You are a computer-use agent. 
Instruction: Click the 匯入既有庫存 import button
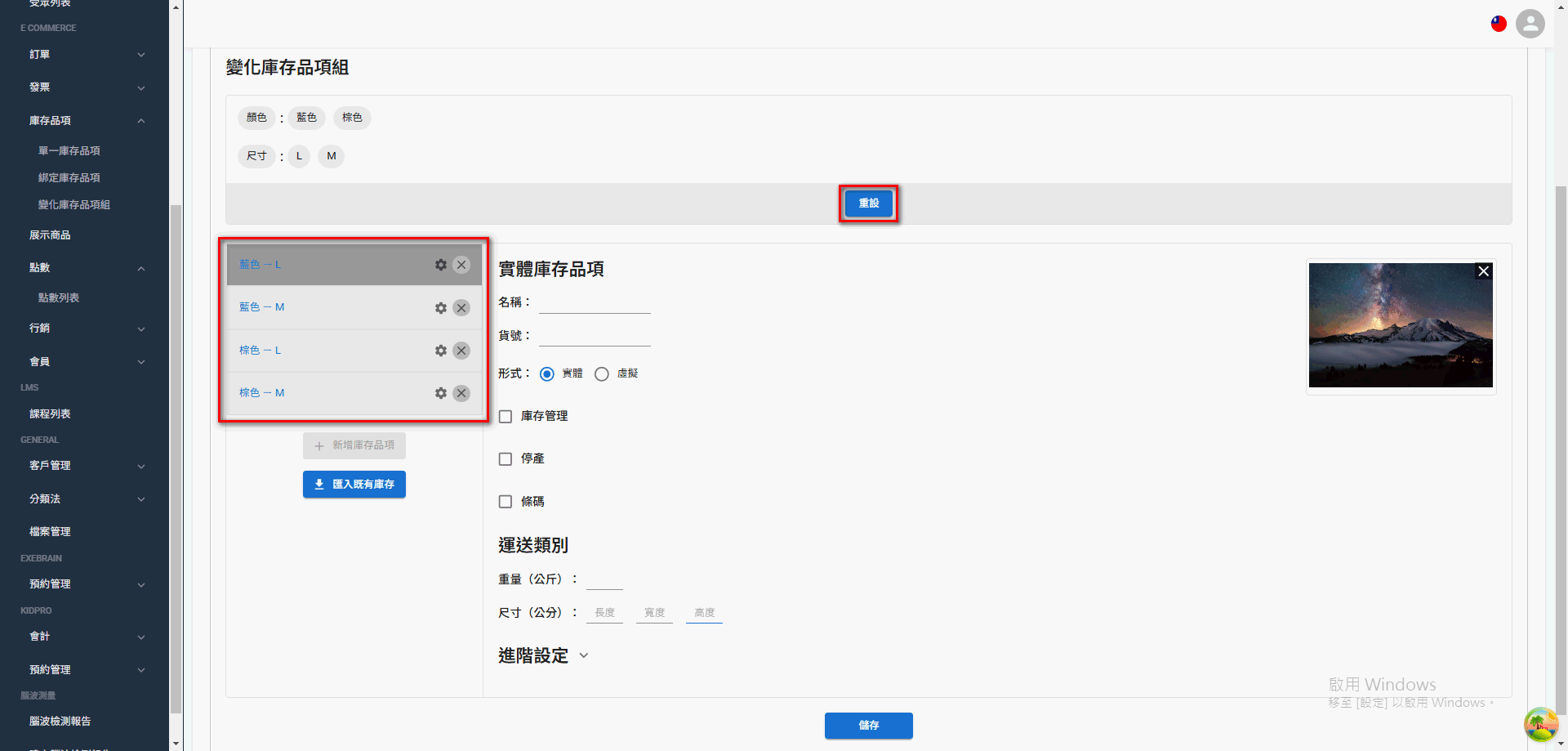coord(354,485)
